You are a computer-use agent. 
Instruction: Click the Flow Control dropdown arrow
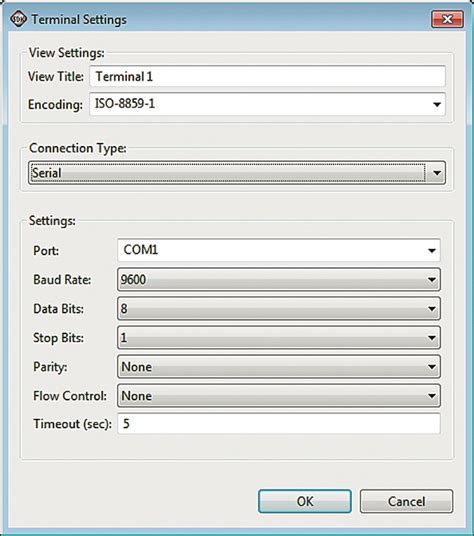[432, 396]
